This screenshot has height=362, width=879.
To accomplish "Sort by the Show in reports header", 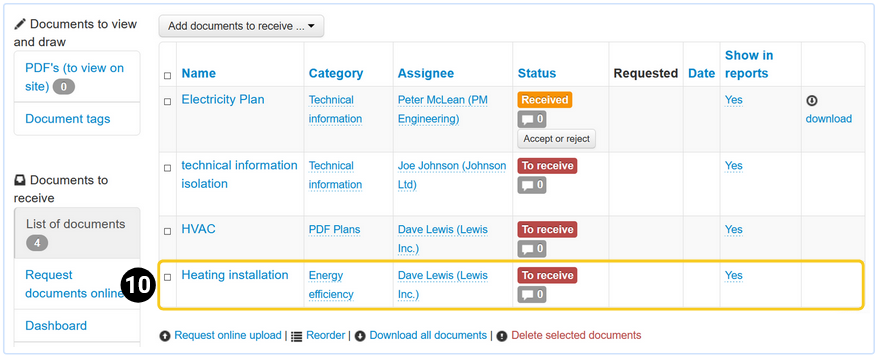I will click(749, 64).
